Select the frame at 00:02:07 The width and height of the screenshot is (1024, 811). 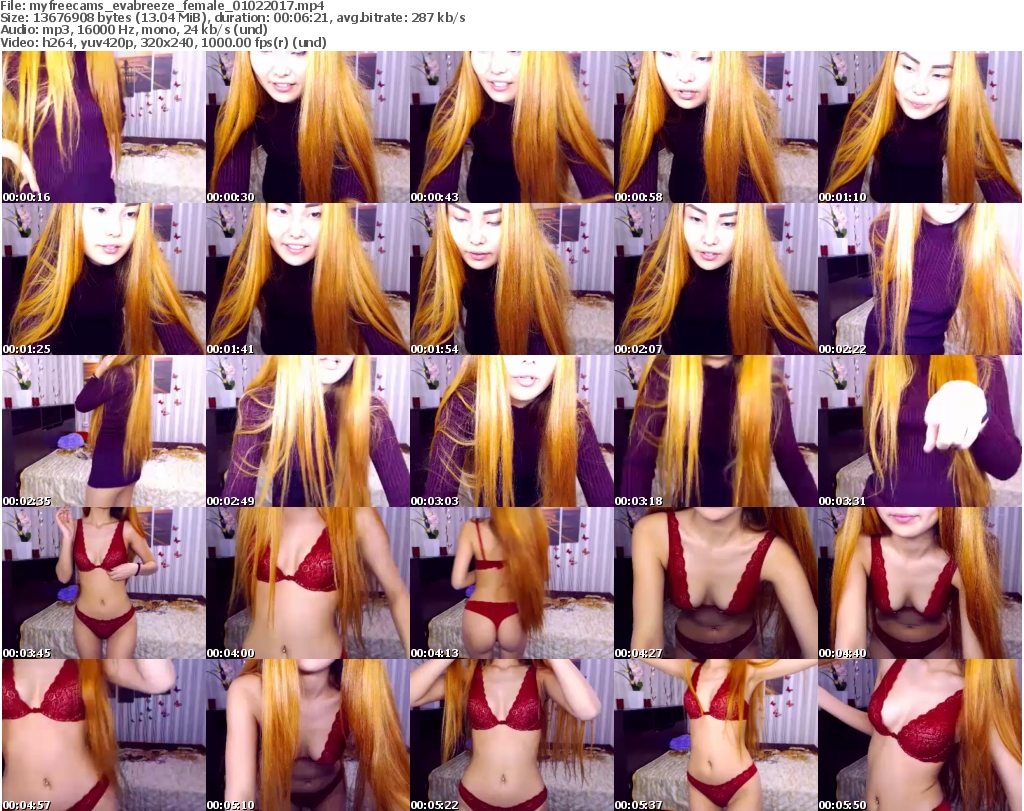coord(715,279)
